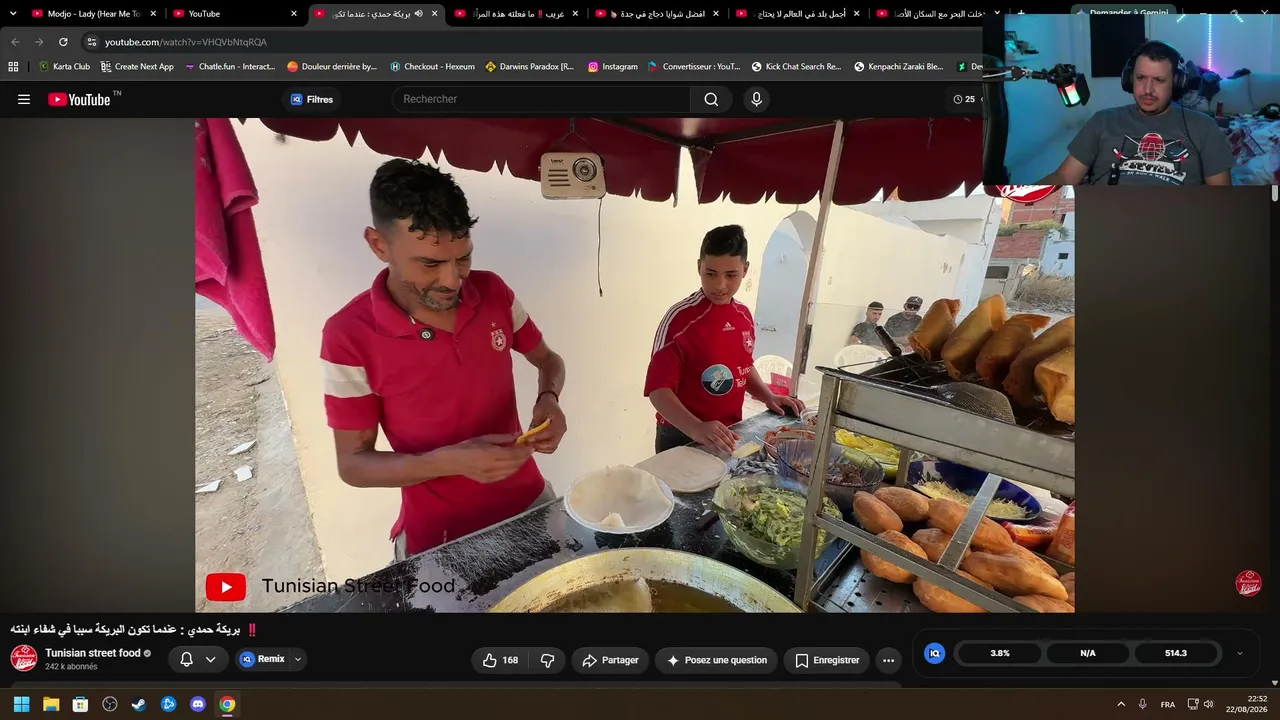The image size is (1280, 720).
Task: Open the Chatle.fun bookmark
Action: tap(230, 67)
